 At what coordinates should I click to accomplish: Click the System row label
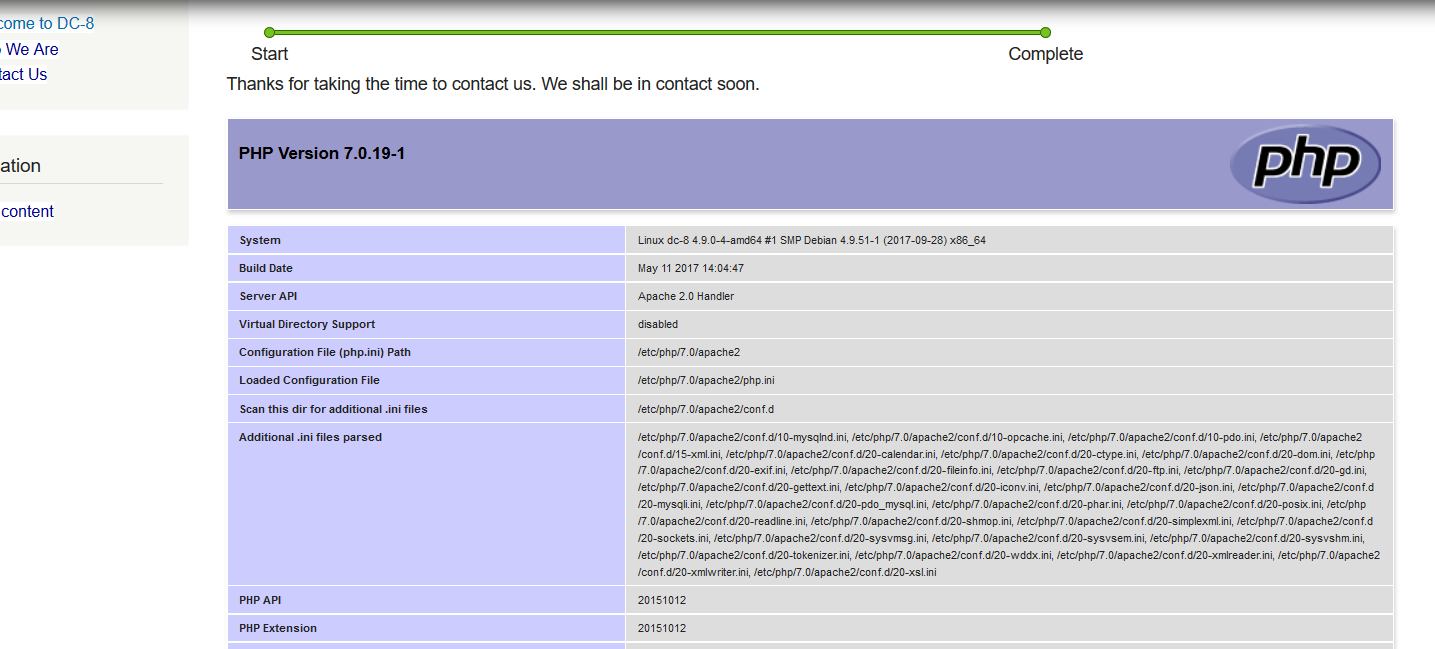[260, 240]
